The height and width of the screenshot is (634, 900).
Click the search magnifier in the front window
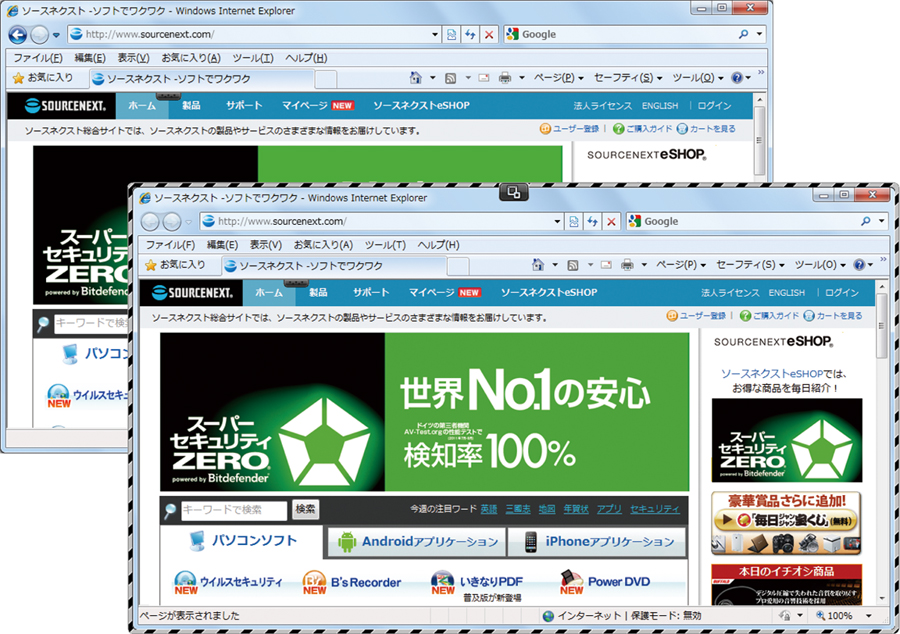pos(866,221)
